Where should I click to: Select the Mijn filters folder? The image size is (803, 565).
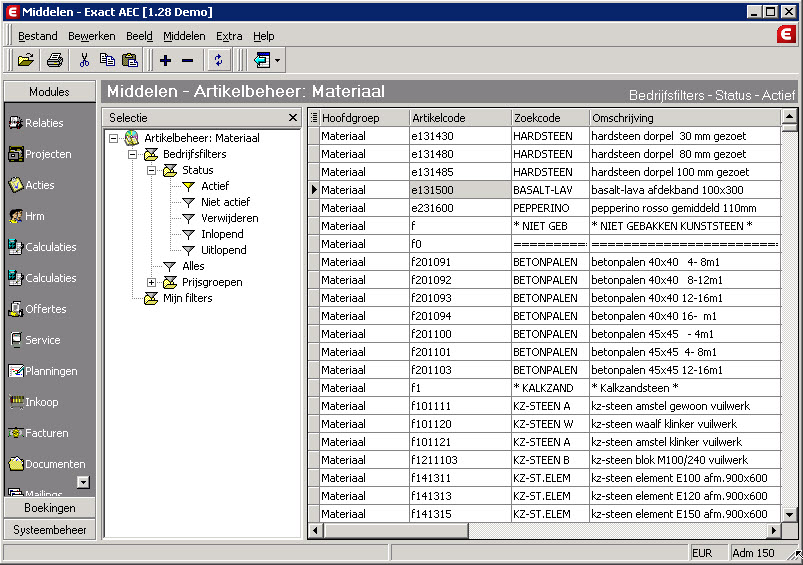pos(187,298)
